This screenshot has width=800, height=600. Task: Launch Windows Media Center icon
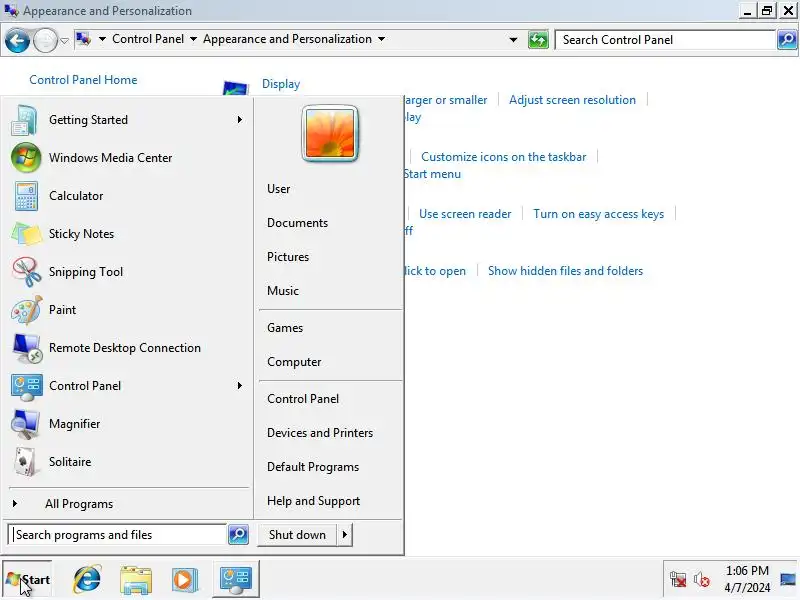26,158
